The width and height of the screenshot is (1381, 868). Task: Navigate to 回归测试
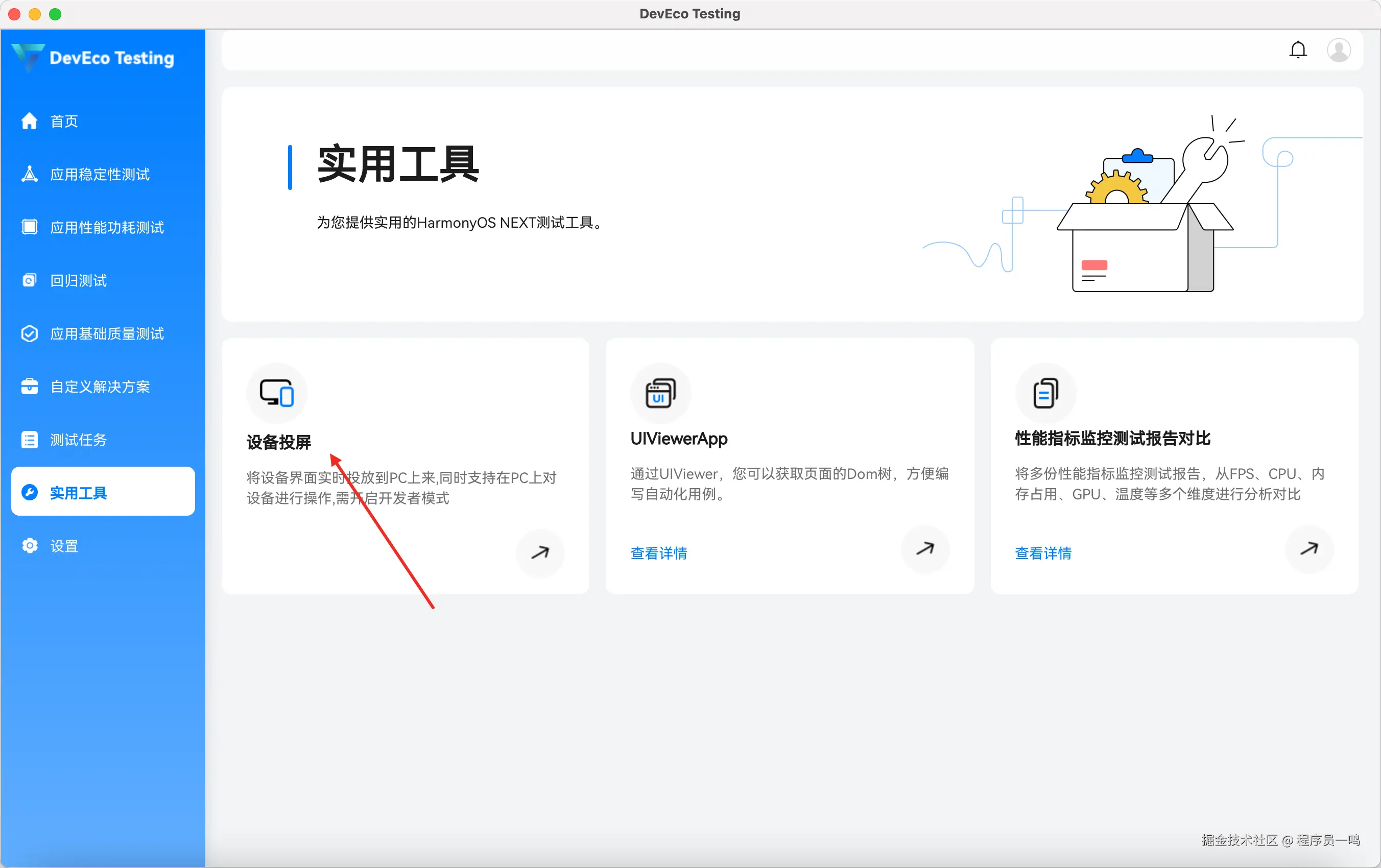(x=78, y=280)
